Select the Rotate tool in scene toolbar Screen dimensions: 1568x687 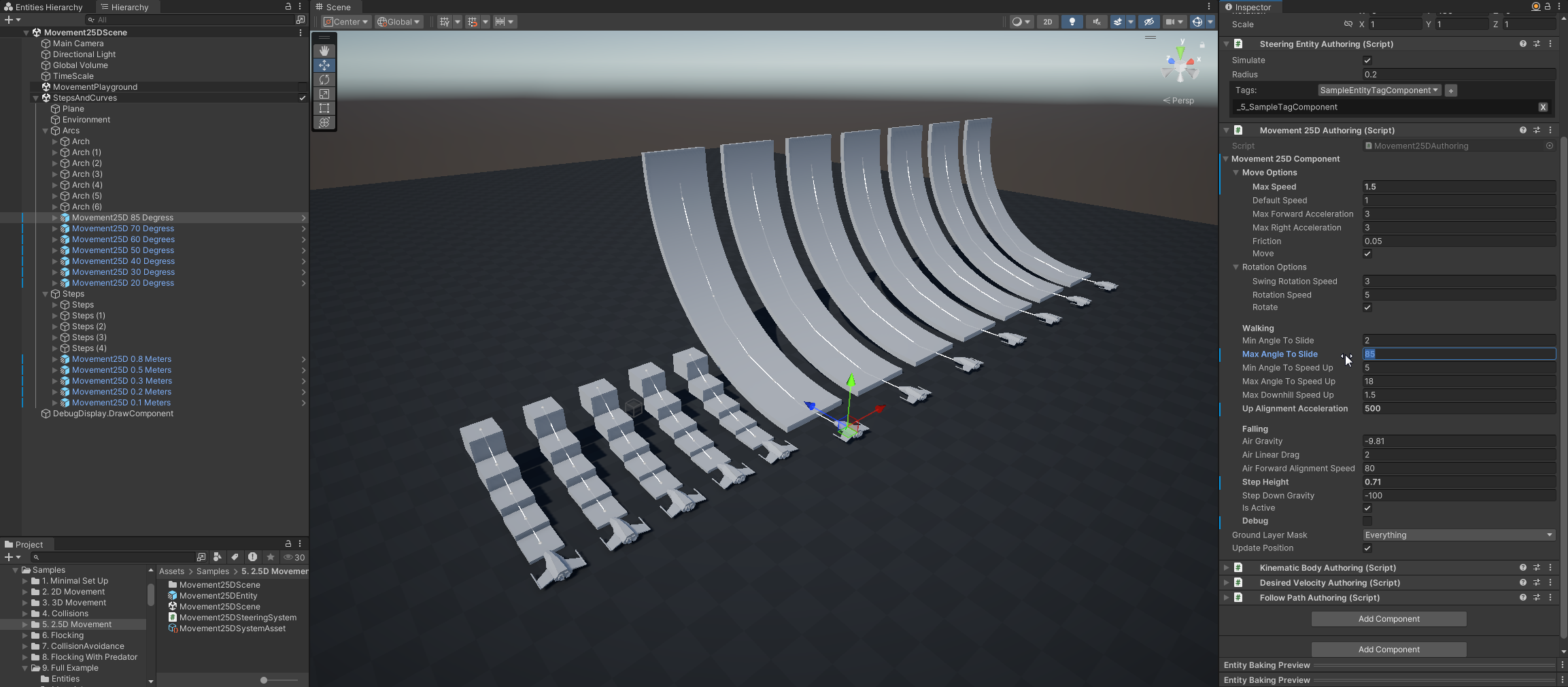click(x=324, y=80)
